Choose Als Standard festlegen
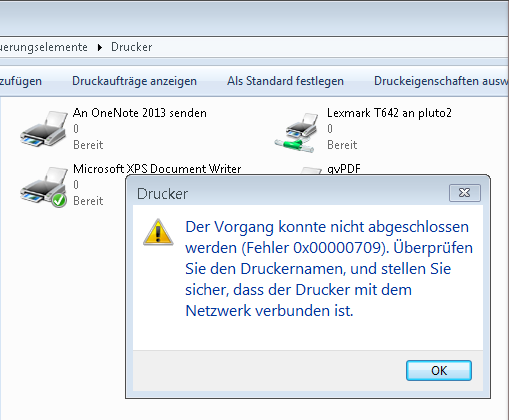This screenshot has height=420, width=509. [x=285, y=81]
